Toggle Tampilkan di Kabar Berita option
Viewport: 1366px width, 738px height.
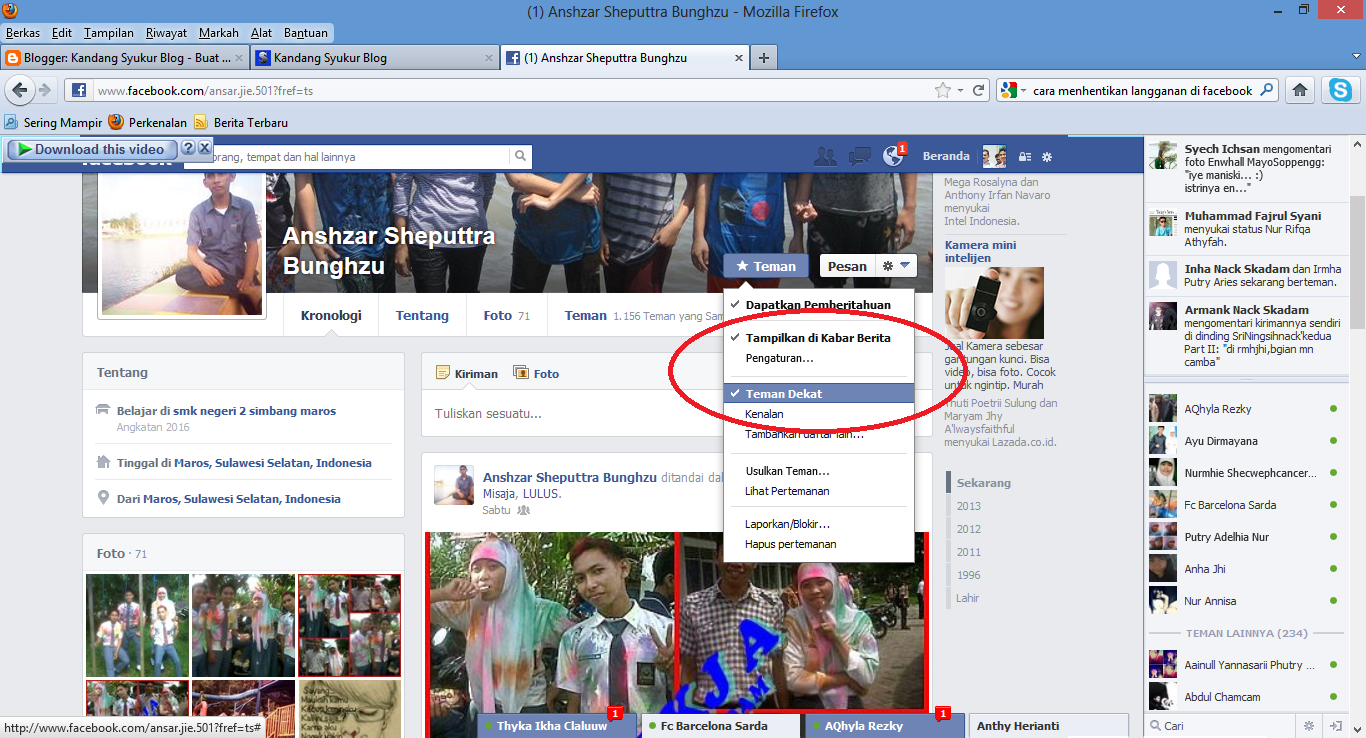click(x=818, y=338)
